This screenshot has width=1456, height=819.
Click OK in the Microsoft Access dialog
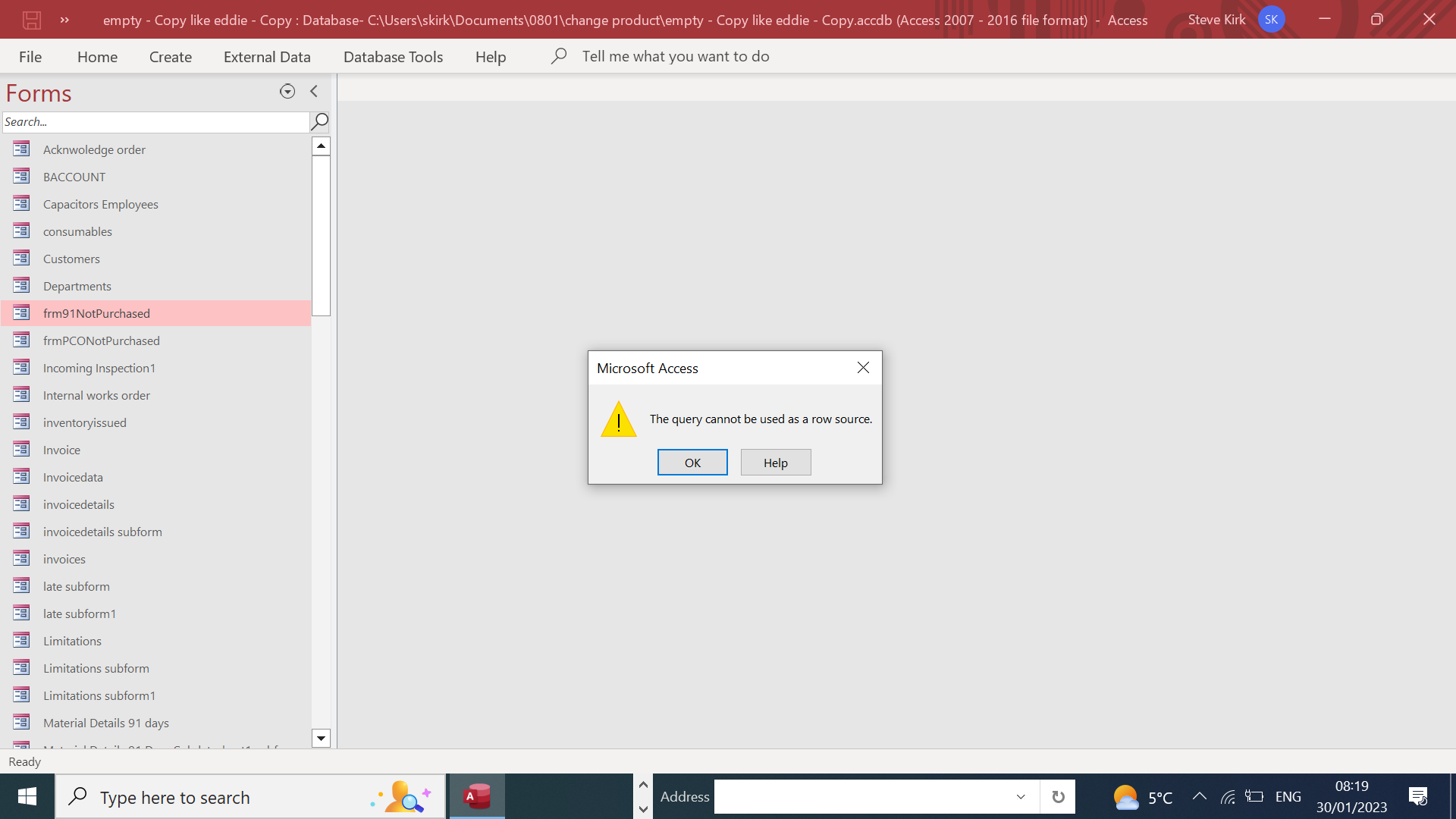(x=692, y=463)
